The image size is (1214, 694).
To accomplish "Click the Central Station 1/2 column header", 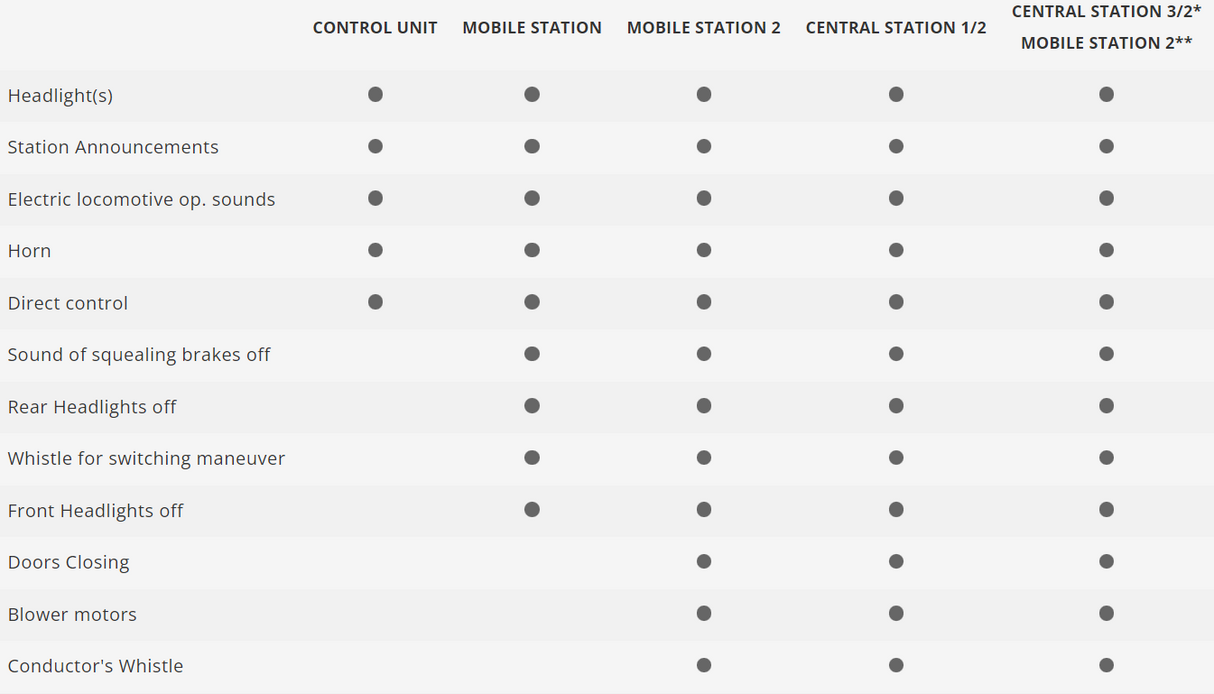I will (896, 28).
